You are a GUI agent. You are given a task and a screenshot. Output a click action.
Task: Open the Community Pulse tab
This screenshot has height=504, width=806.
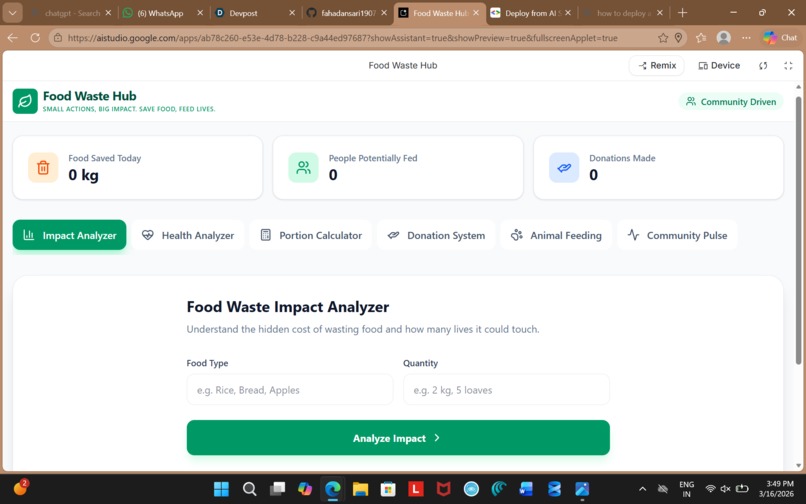[x=677, y=235]
